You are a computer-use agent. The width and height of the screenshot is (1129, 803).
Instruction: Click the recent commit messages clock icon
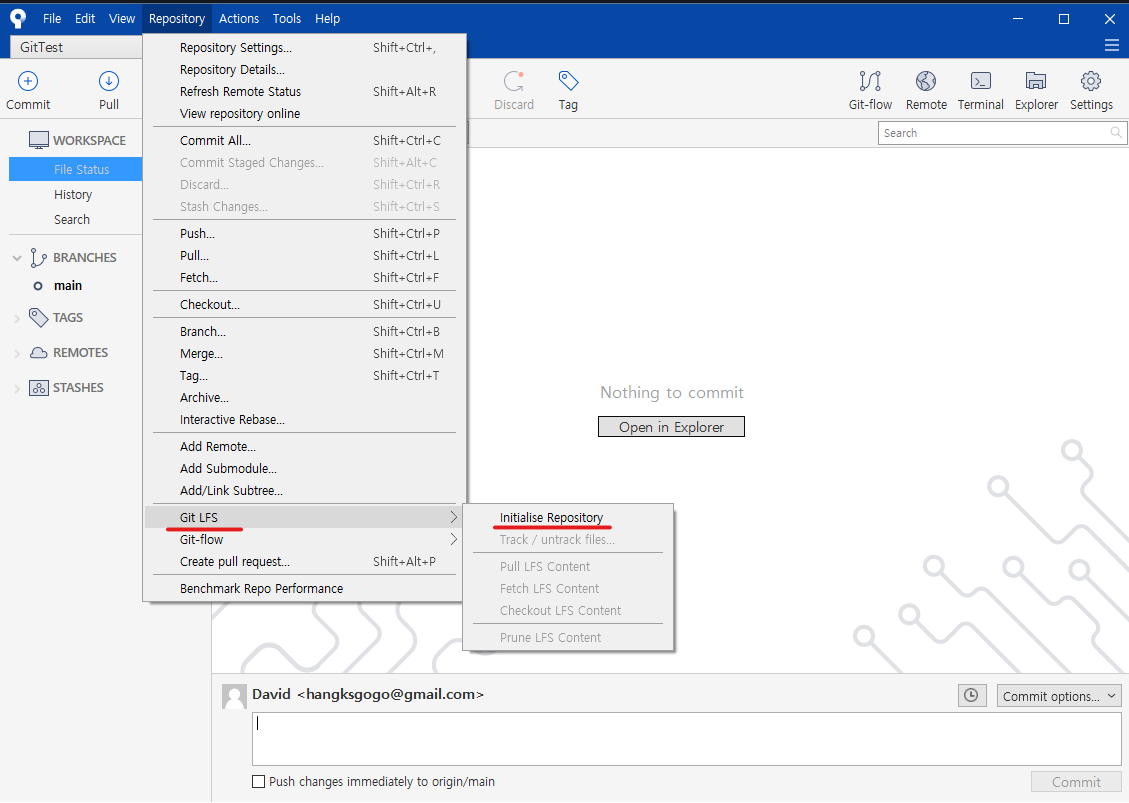coord(971,695)
